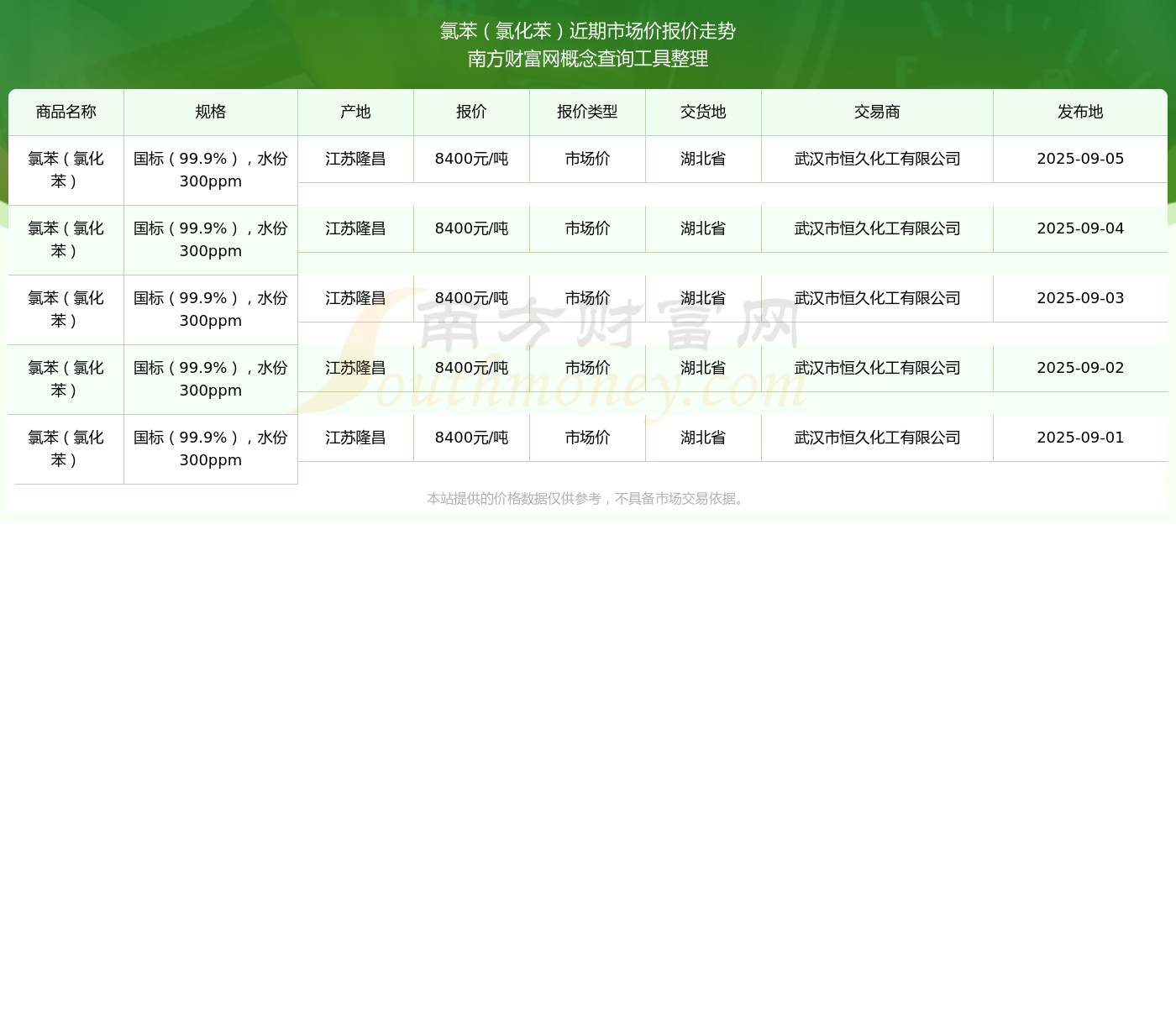Click the 8400元/吨 price in the 2025-09-02 row
The width and height of the screenshot is (1176, 1012).
point(472,368)
